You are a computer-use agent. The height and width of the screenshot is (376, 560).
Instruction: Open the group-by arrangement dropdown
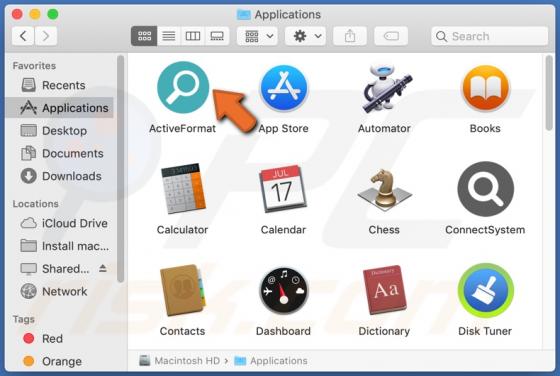click(259, 36)
